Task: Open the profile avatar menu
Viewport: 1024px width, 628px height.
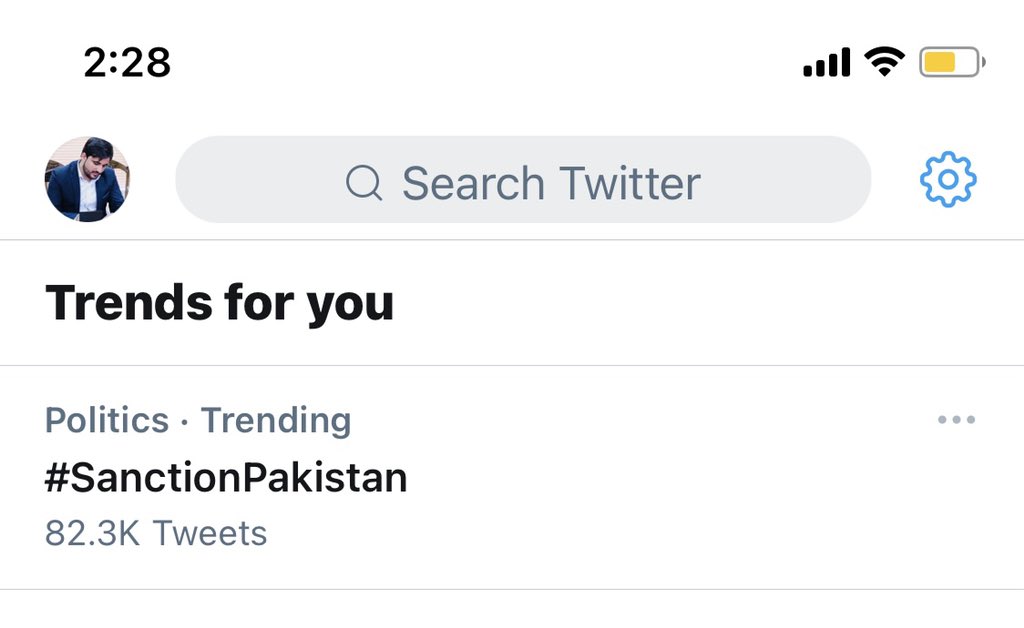Action: click(x=87, y=180)
